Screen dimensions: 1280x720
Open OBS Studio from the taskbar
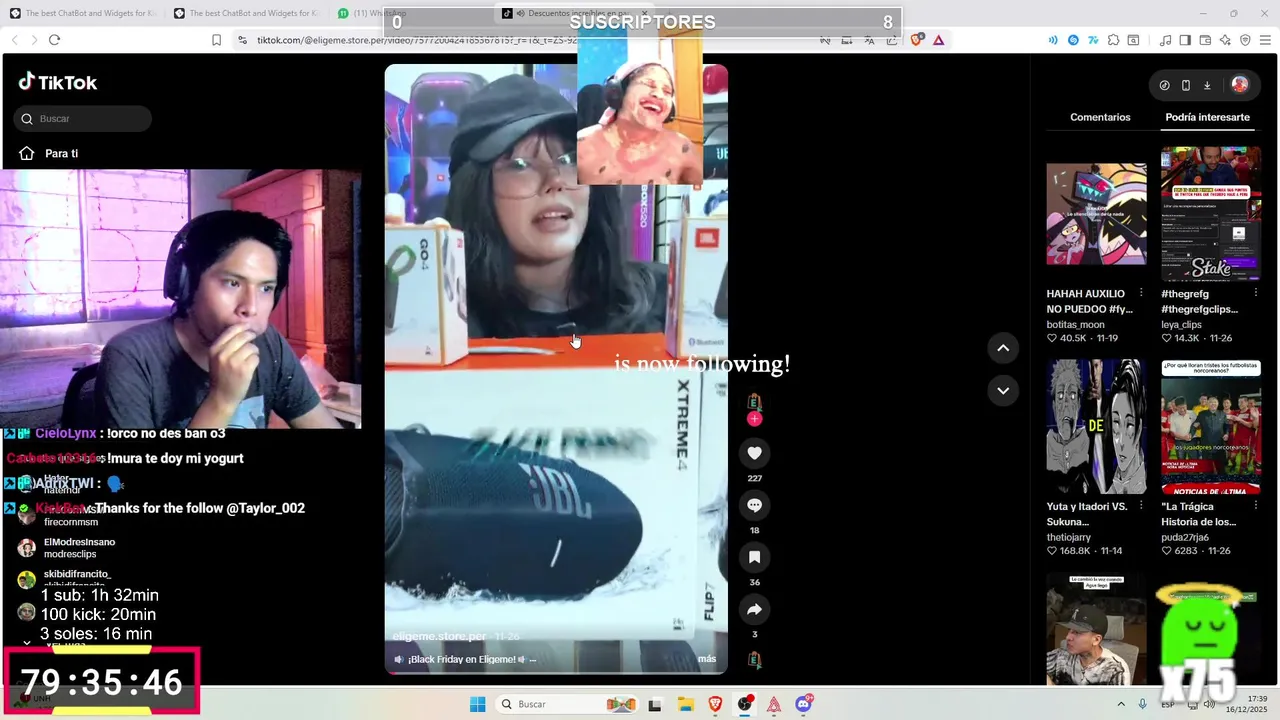[x=745, y=704]
